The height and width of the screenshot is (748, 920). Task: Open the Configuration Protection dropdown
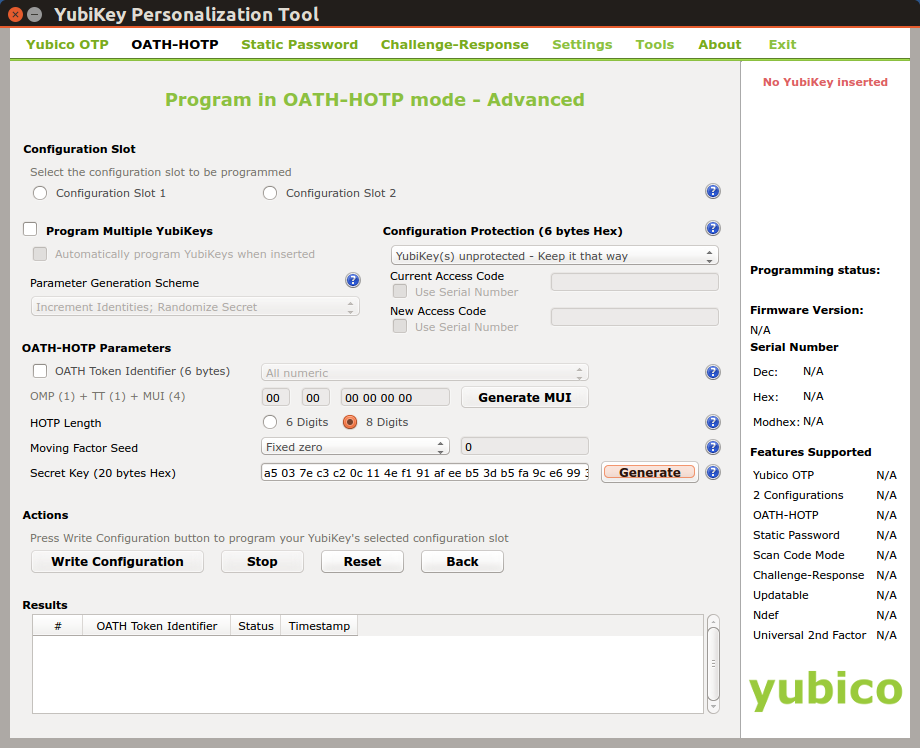click(554, 256)
